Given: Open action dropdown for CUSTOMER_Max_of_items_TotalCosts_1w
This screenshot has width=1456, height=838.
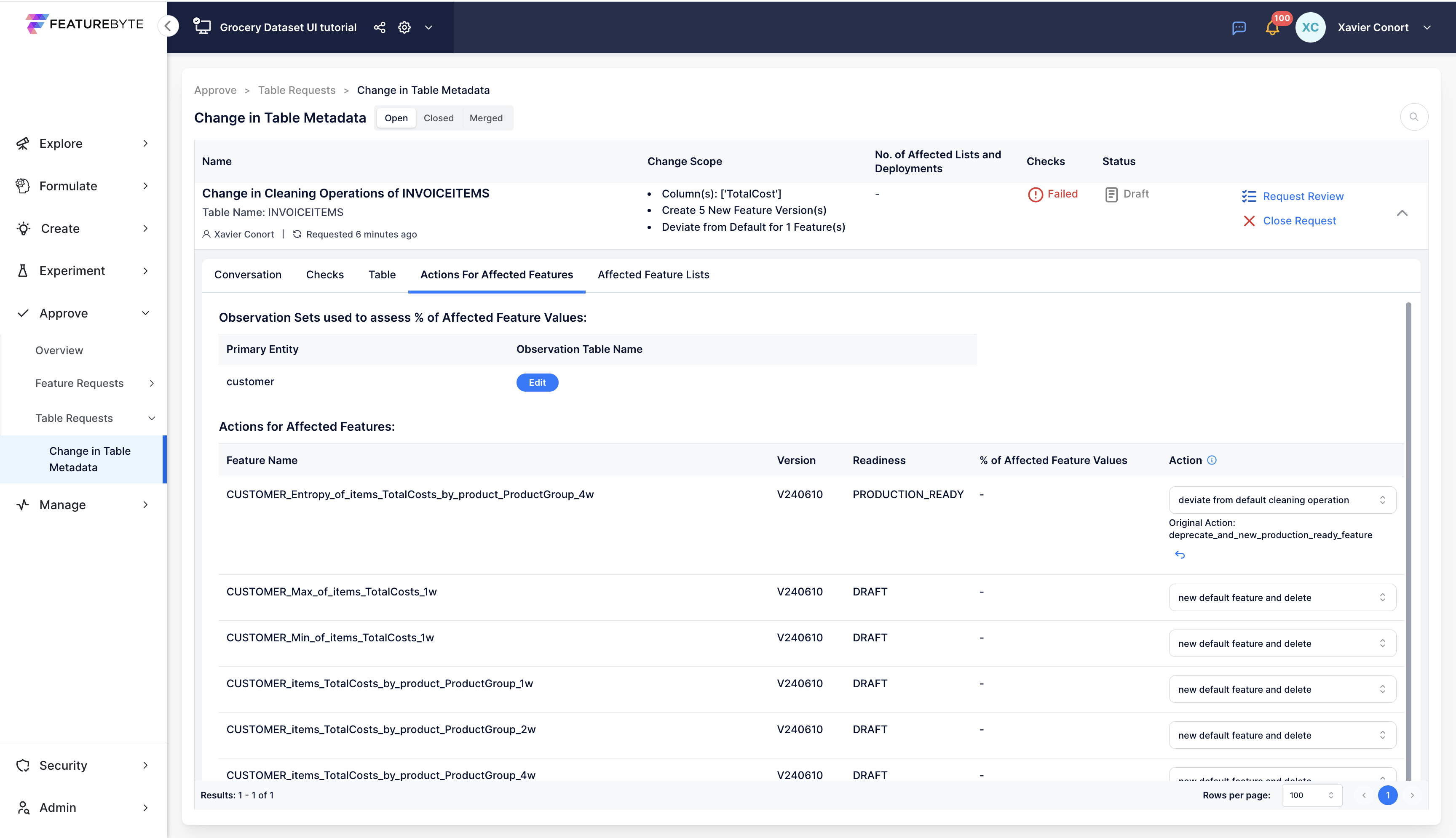Looking at the screenshot, I should tap(1282, 598).
